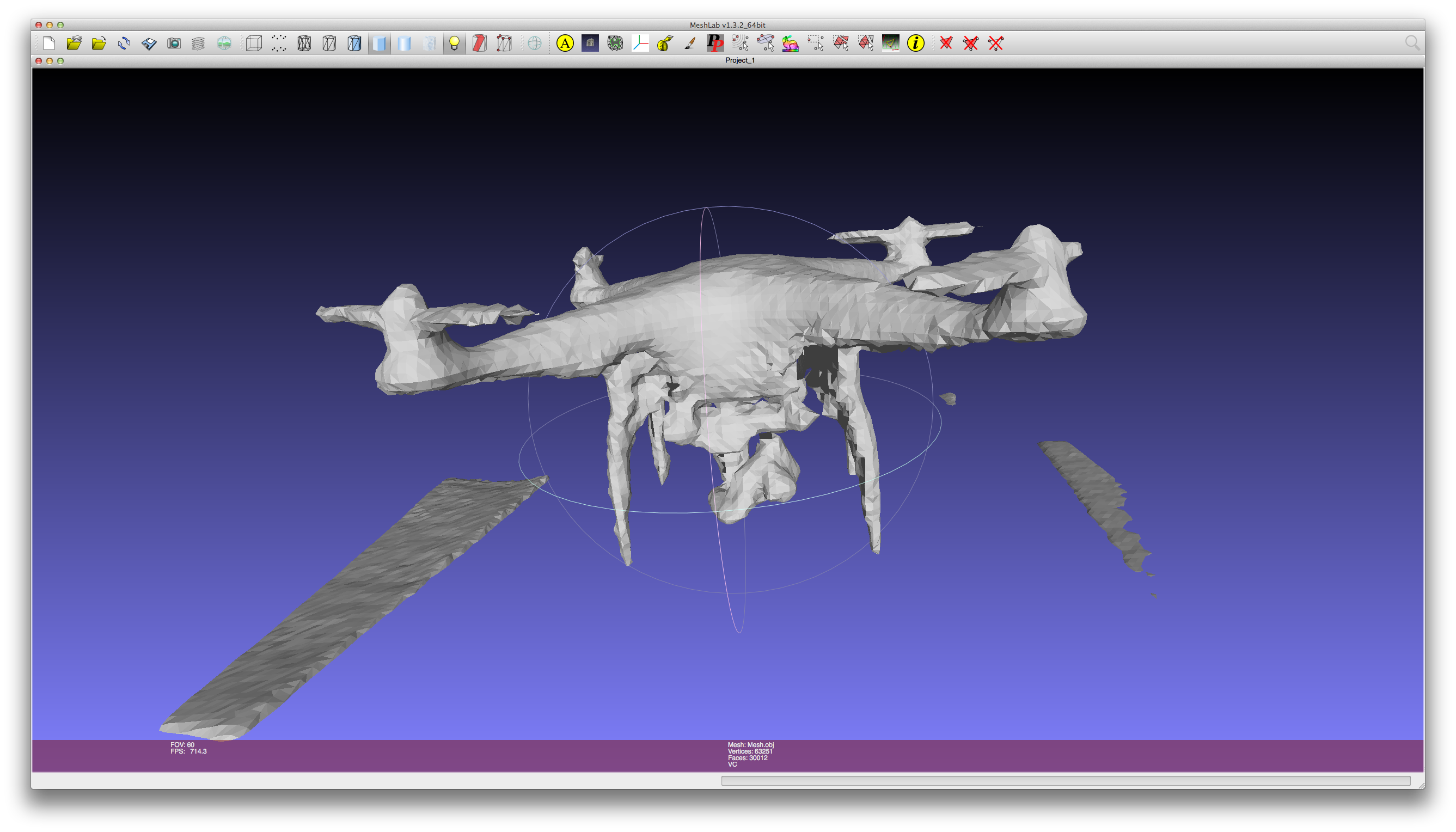Reload the current mesh
The width and height of the screenshot is (1456, 832).
125,44
